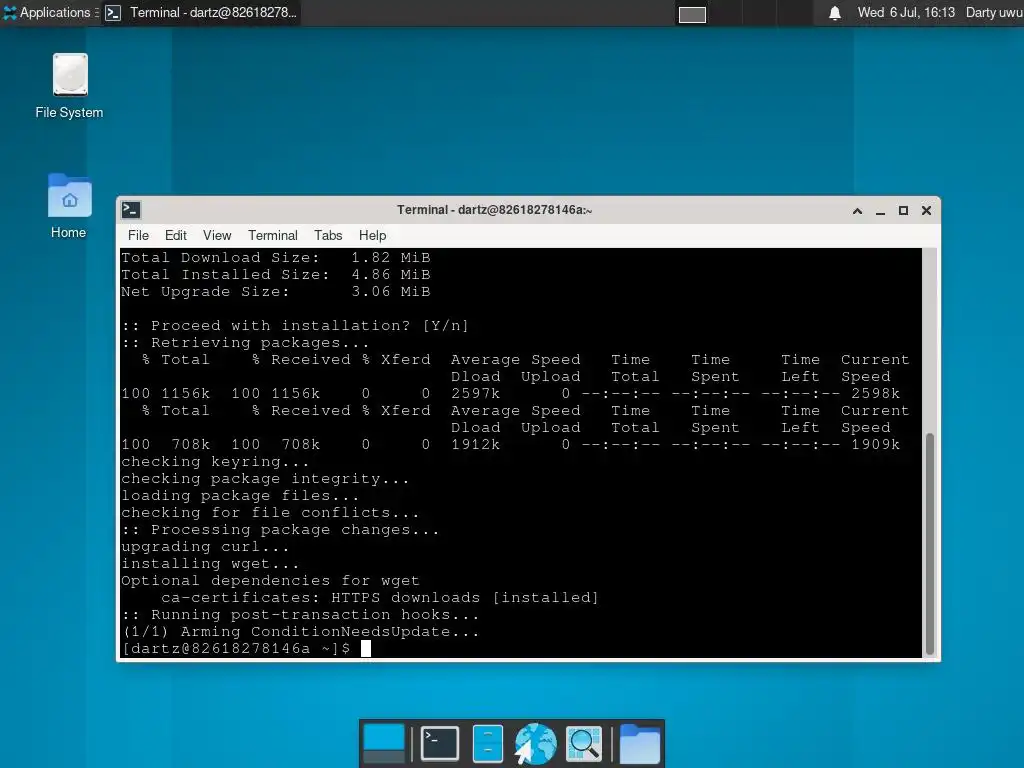Click the 'upgrading curl...' line
The image size is (1024, 768).
(x=205, y=546)
